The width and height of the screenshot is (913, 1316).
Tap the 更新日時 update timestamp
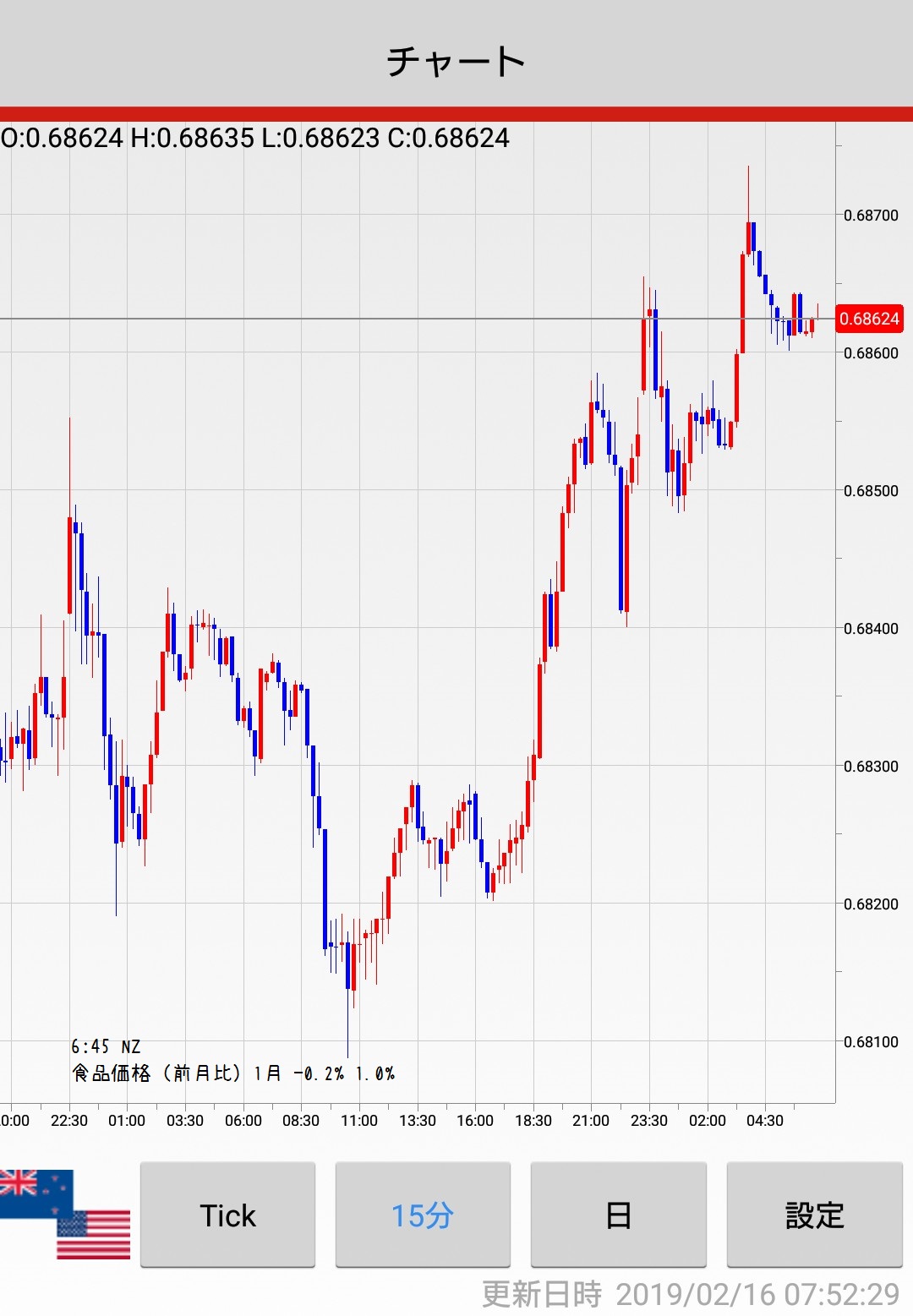(x=690, y=1294)
